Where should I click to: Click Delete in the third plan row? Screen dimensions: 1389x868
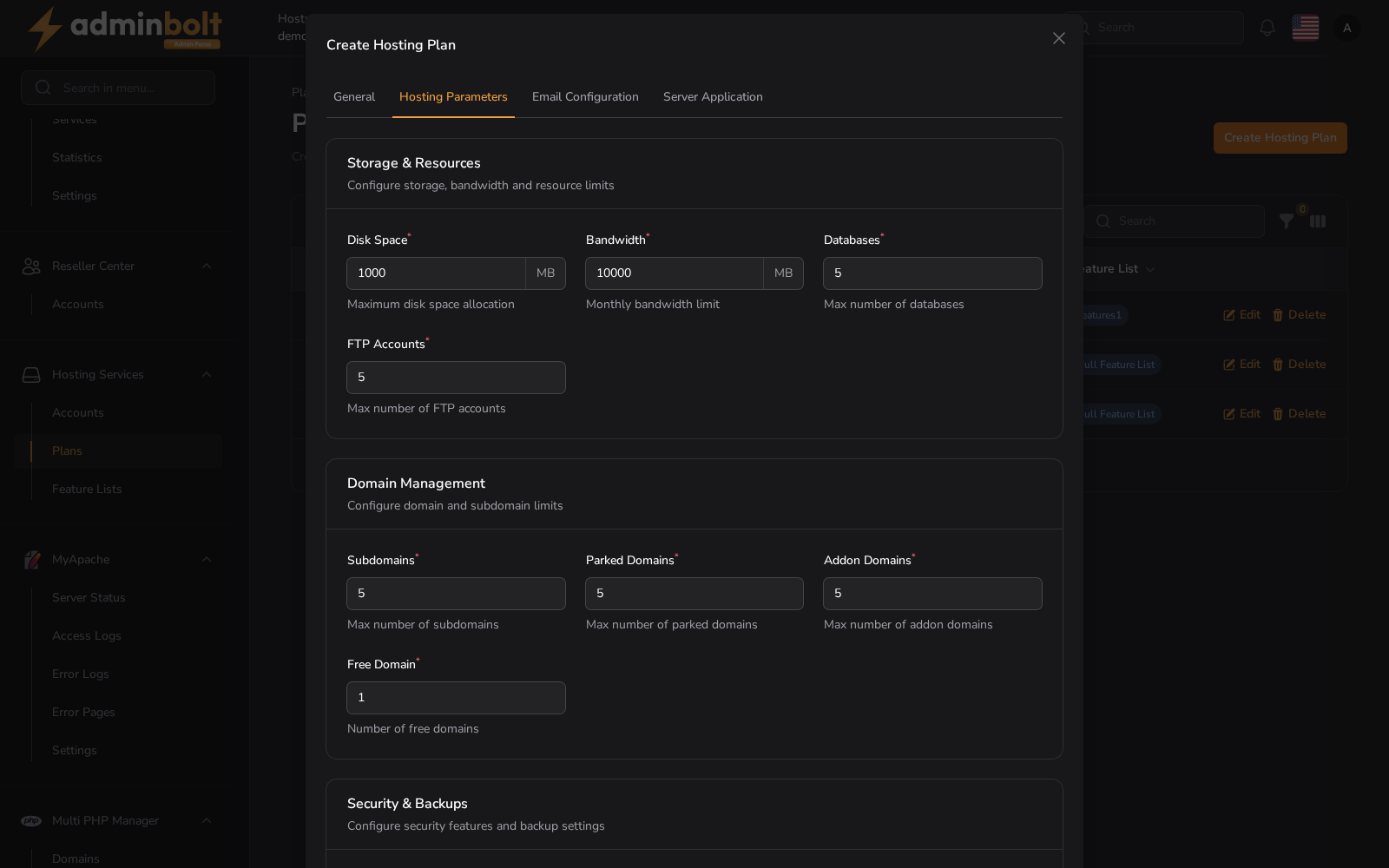[x=1299, y=414]
